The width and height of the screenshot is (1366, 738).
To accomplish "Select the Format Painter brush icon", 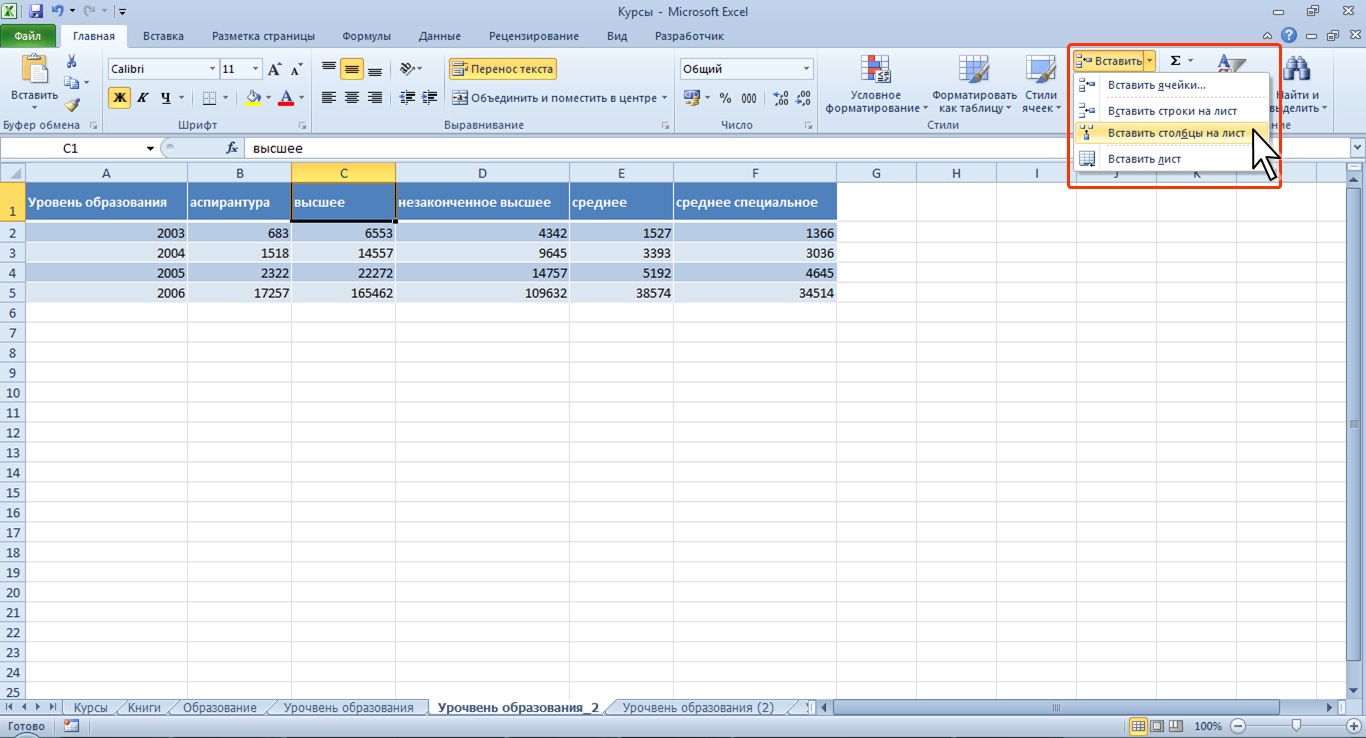I will (x=71, y=104).
